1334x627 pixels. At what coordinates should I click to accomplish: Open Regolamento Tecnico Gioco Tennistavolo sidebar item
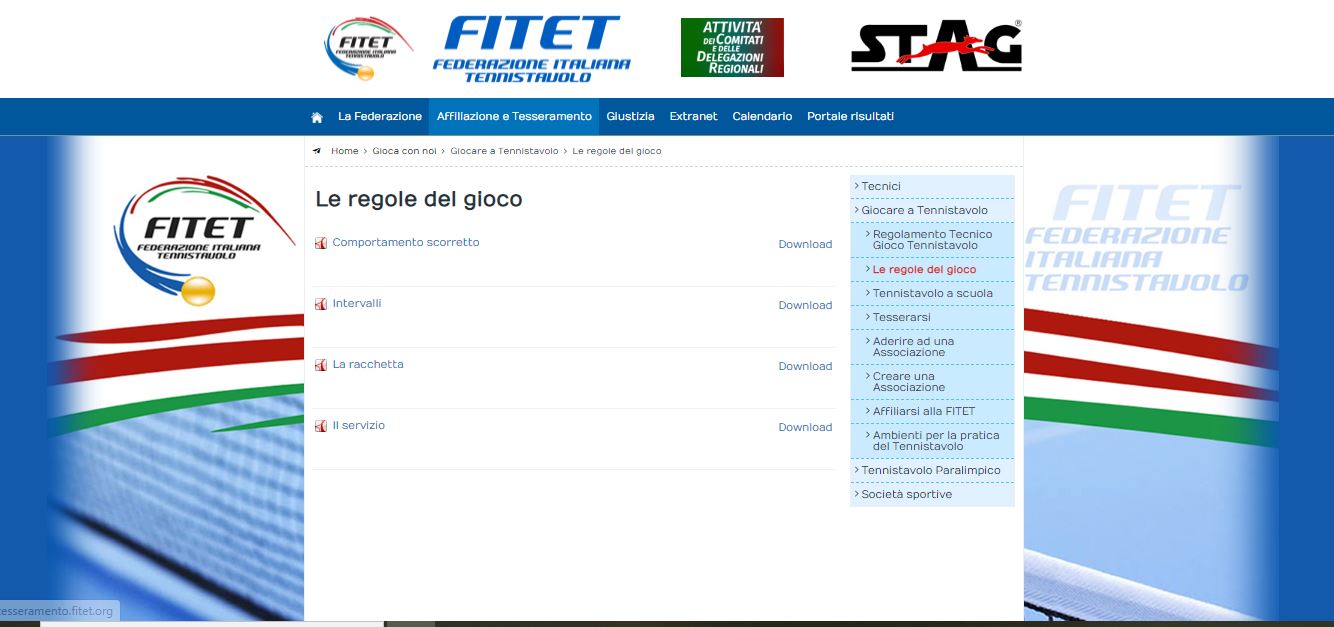click(x=932, y=240)
